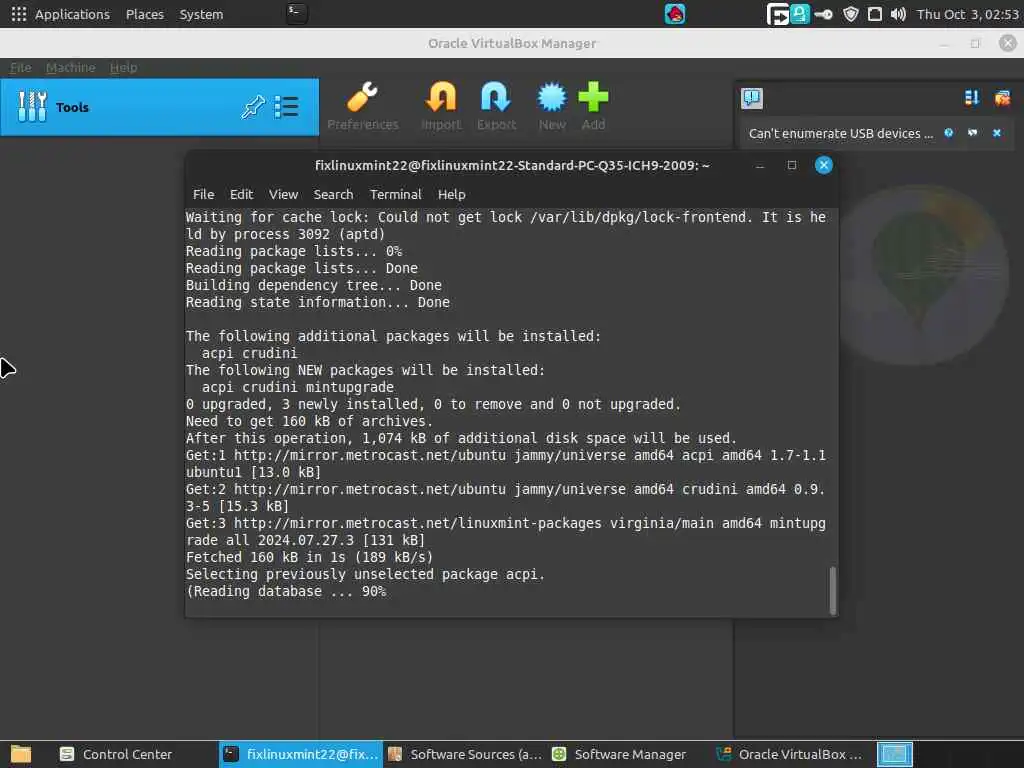Switch to Control Center taskbar window
The height and width of the screenshot is (768, 1024).
point(116,754)
